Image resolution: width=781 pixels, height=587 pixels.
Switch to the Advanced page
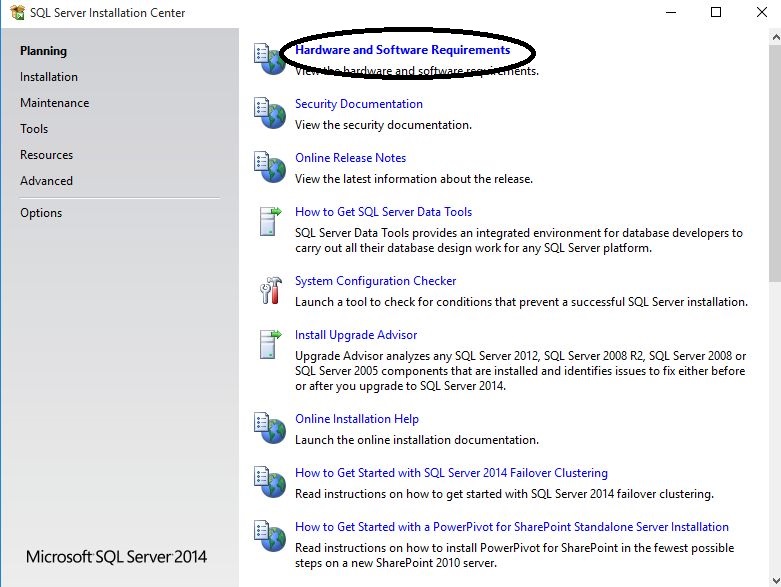[46, 181]
